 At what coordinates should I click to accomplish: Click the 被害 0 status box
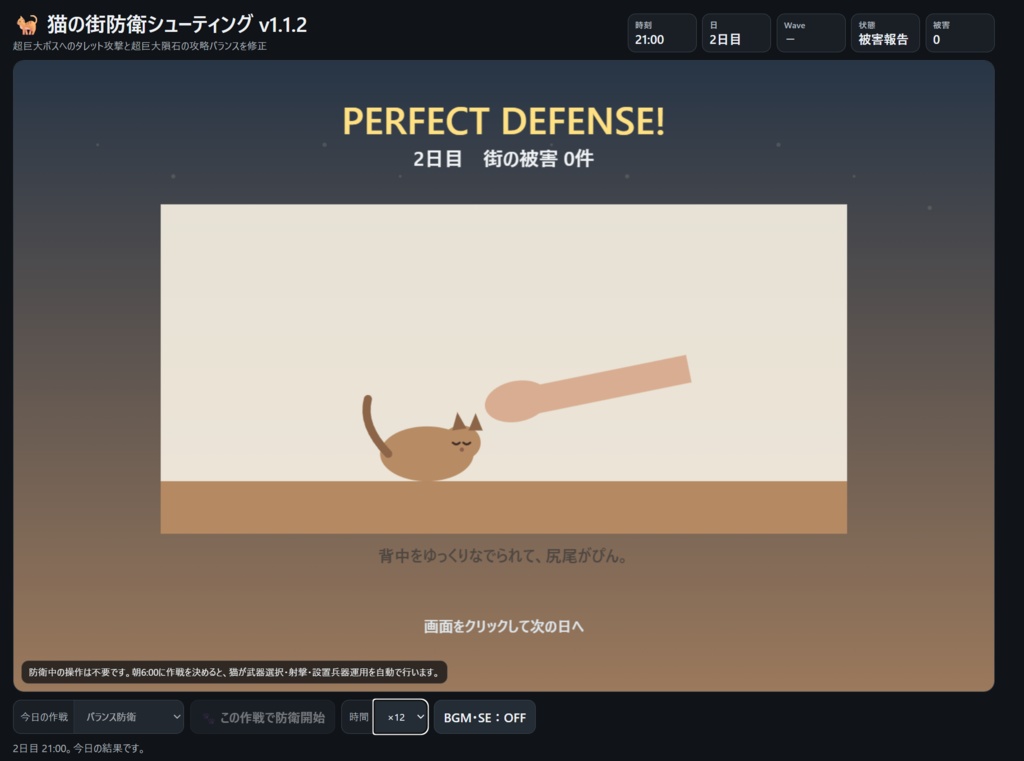959,33
